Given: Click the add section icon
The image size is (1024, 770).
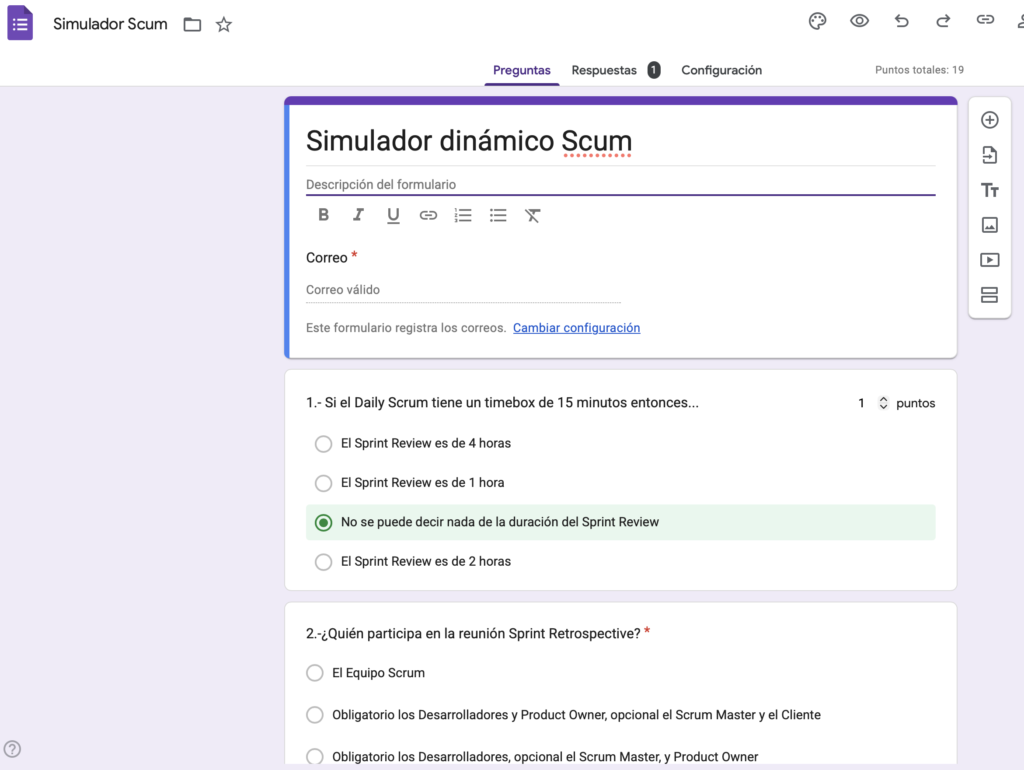Looking at the screenshot, I should 989,295.
